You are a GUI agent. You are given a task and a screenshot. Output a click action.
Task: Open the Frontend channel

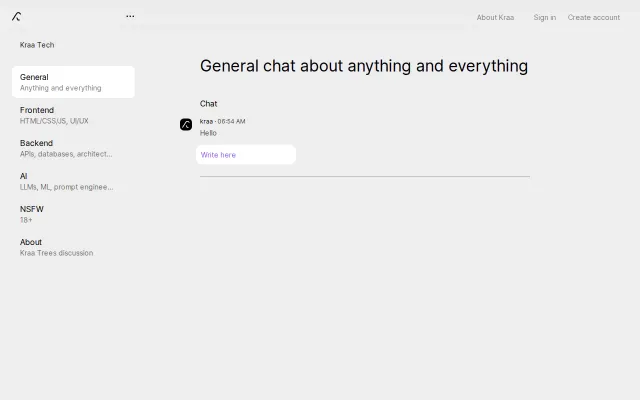73,115
